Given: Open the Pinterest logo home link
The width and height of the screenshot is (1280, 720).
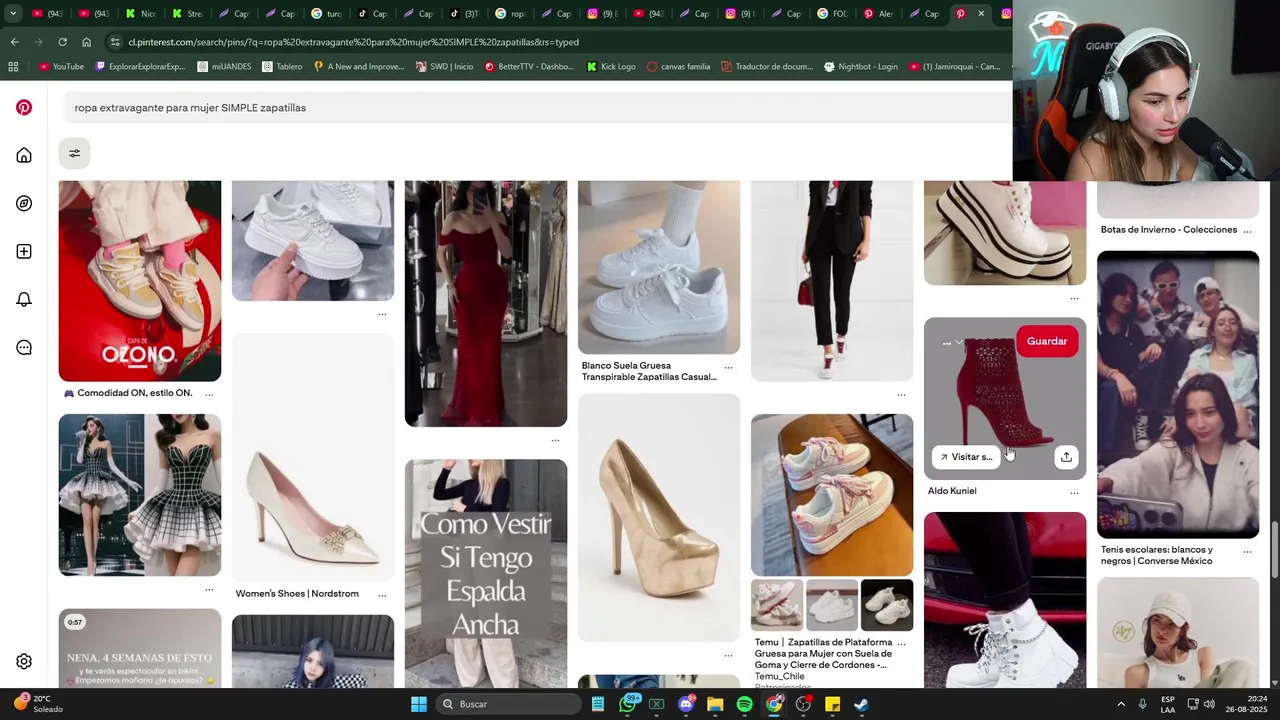Looking at the screenshot, I should click(24, 107).
